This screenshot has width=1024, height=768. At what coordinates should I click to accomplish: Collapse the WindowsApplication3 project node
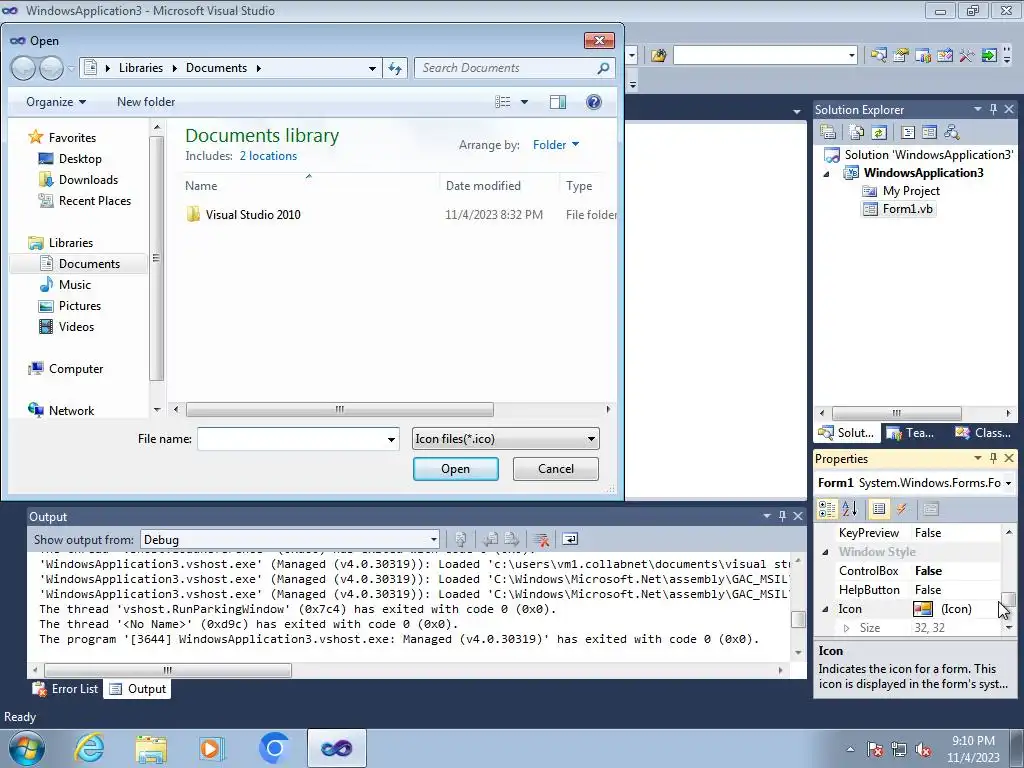(826, 174)
